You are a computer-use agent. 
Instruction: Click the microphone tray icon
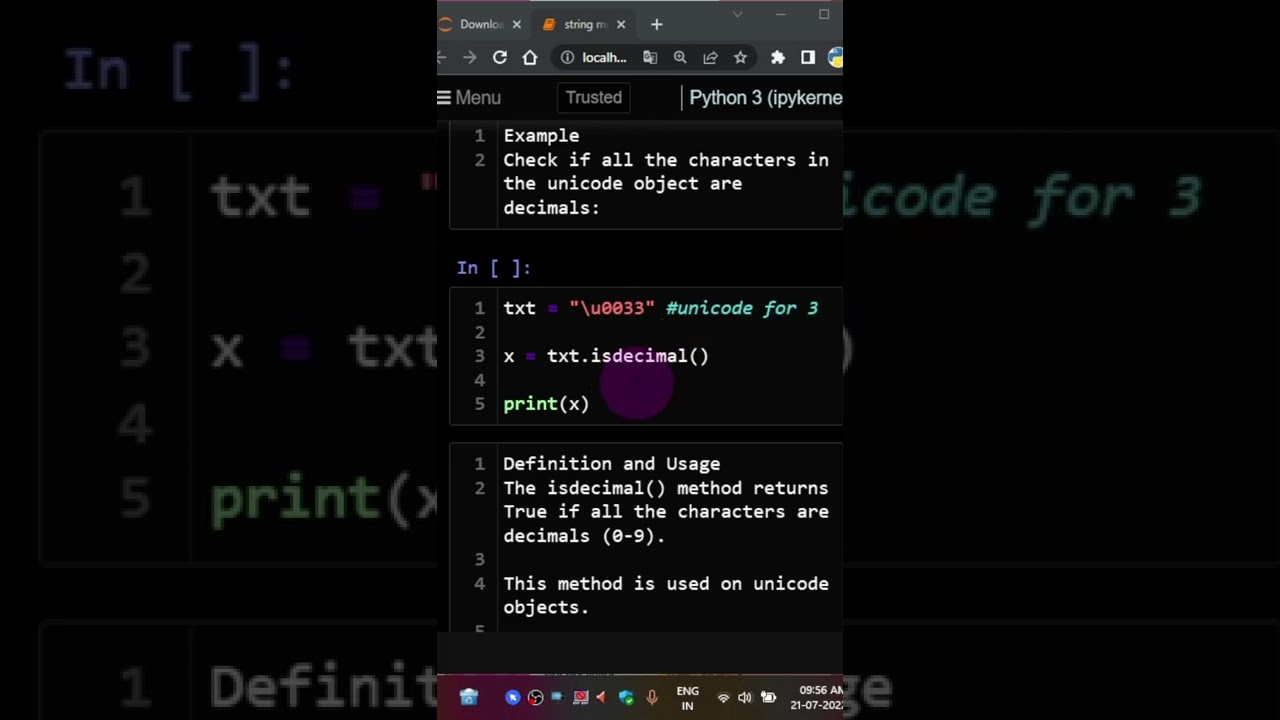[652, 698]
